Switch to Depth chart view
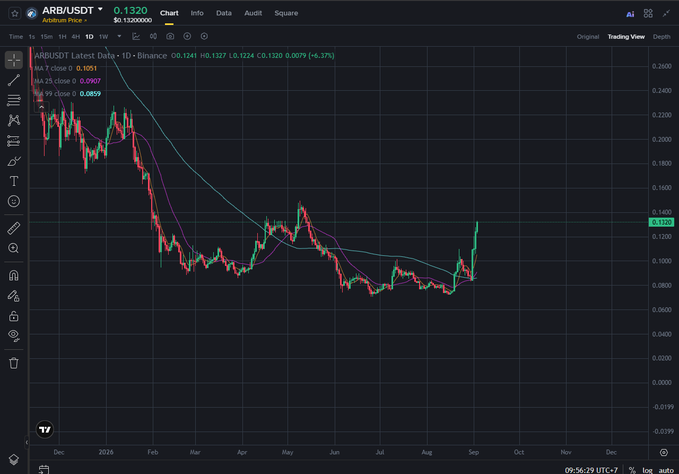 [x=662, y=37]
